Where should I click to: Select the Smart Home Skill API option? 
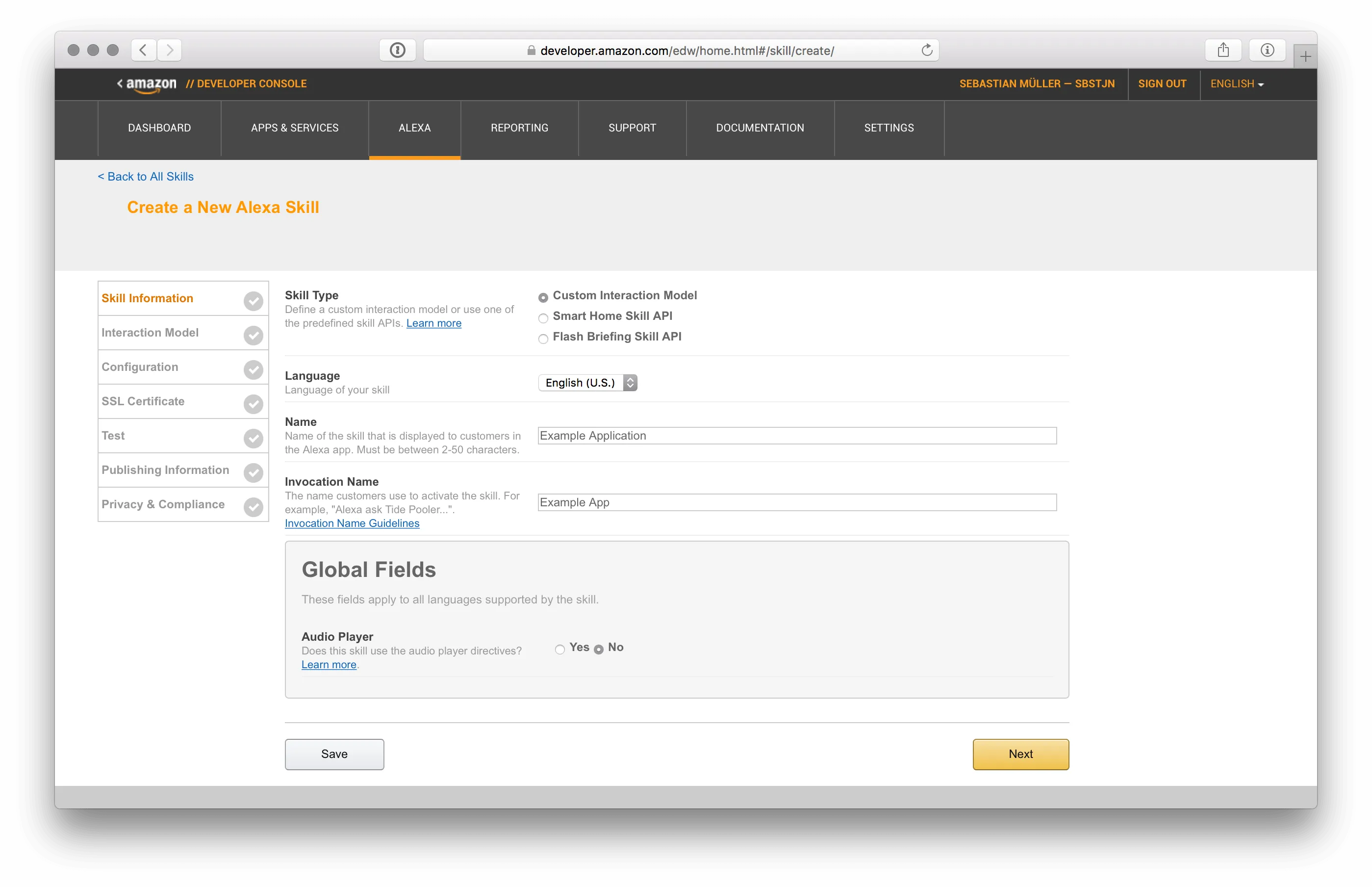(543, 318)
